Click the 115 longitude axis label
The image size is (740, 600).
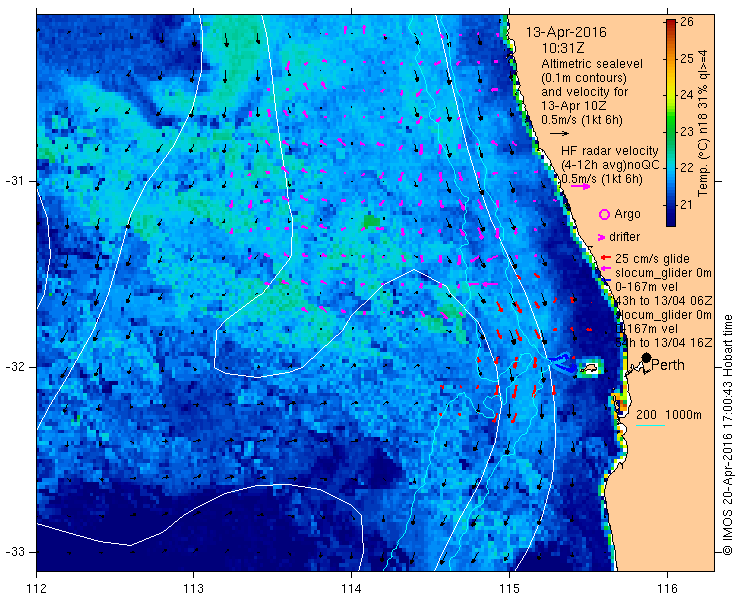click(x=509, y=589)
